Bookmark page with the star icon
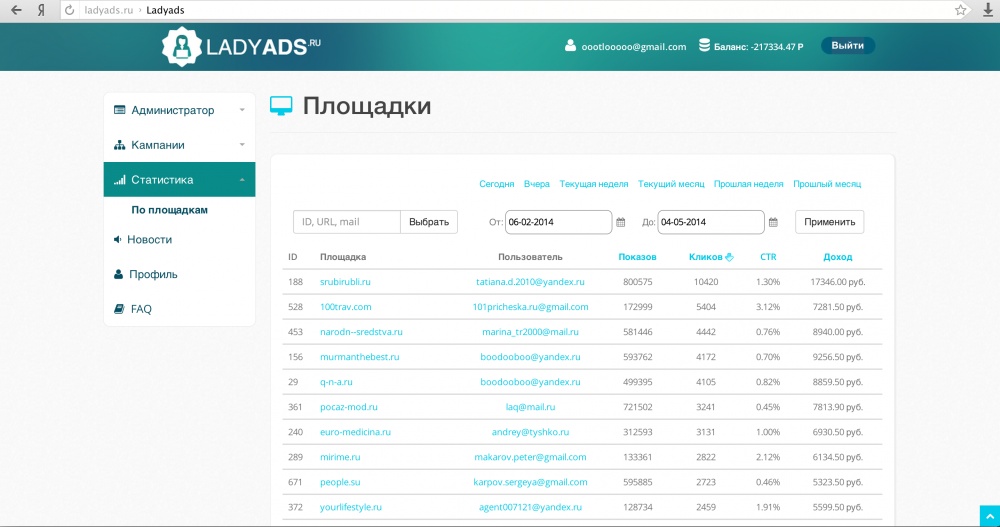 click(960, 10)
